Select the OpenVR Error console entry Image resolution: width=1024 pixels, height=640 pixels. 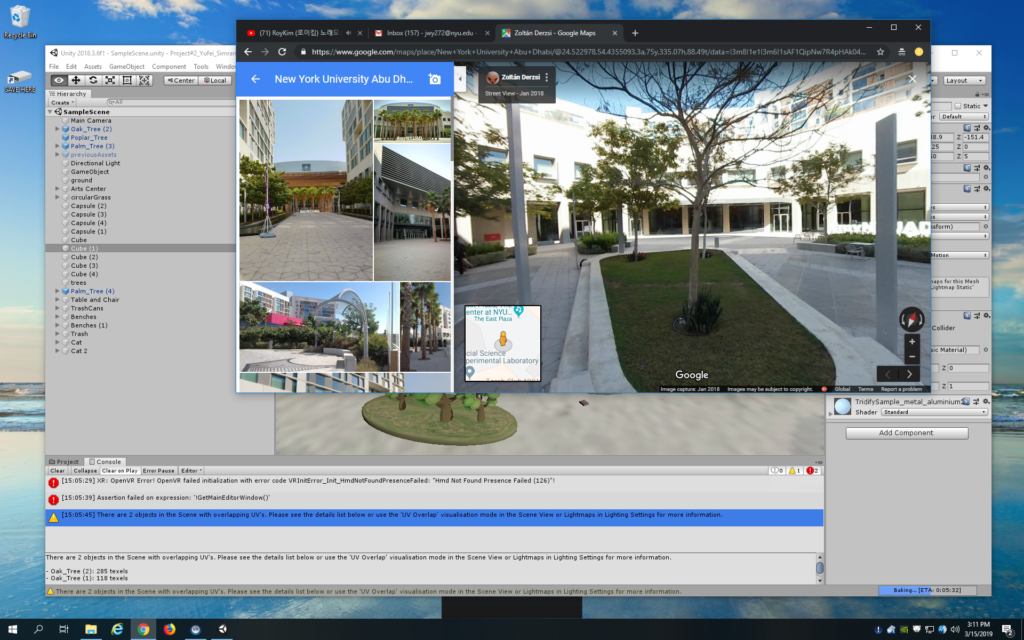[x=434, y=483]
